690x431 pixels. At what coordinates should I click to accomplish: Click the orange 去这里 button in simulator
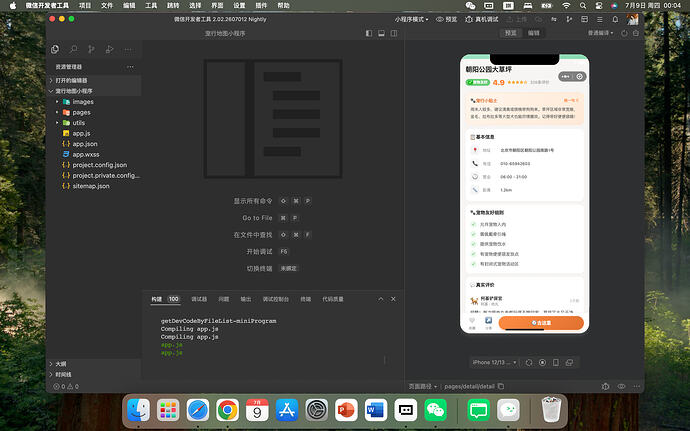[541, 323]
